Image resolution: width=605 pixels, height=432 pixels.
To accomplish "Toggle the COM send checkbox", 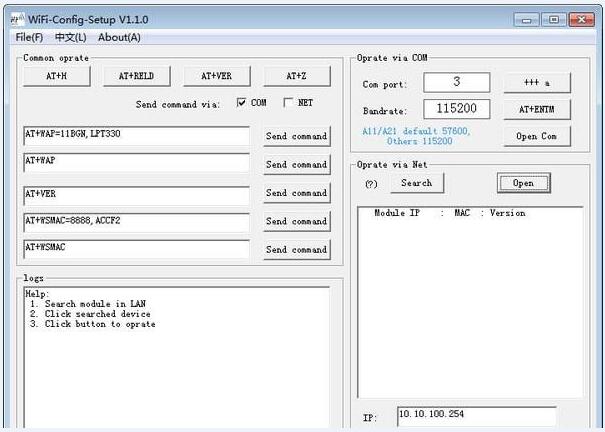I will tap(242, 103).
